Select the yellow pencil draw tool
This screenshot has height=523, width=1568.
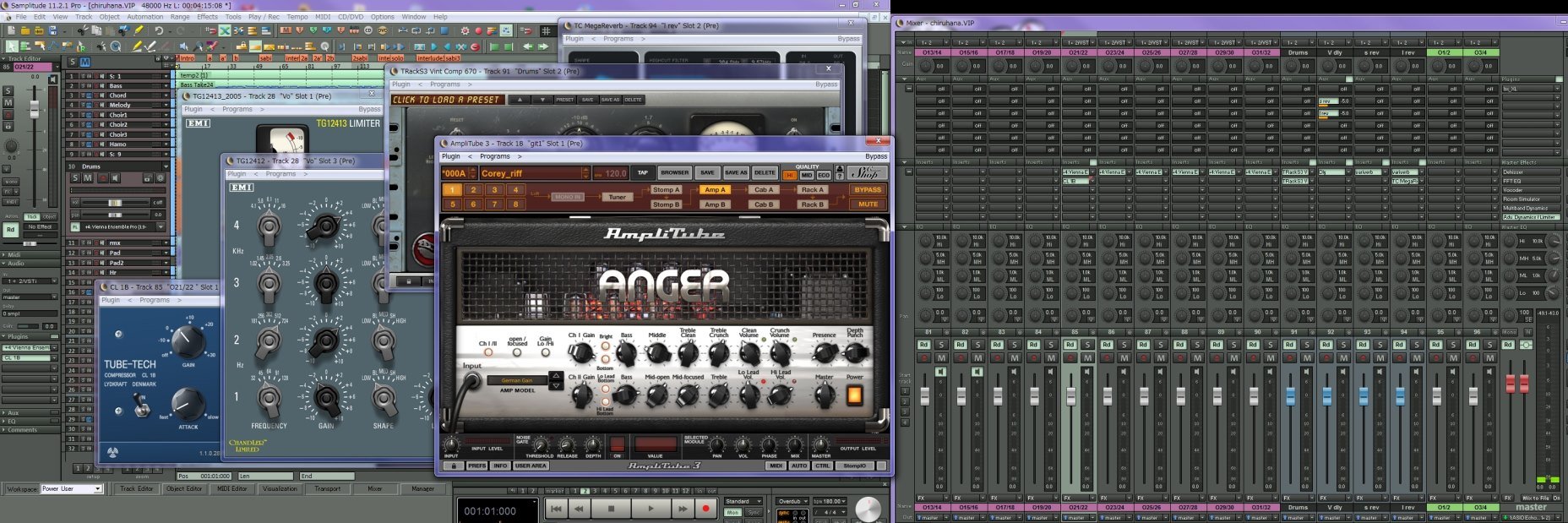[x=137, y=46]
